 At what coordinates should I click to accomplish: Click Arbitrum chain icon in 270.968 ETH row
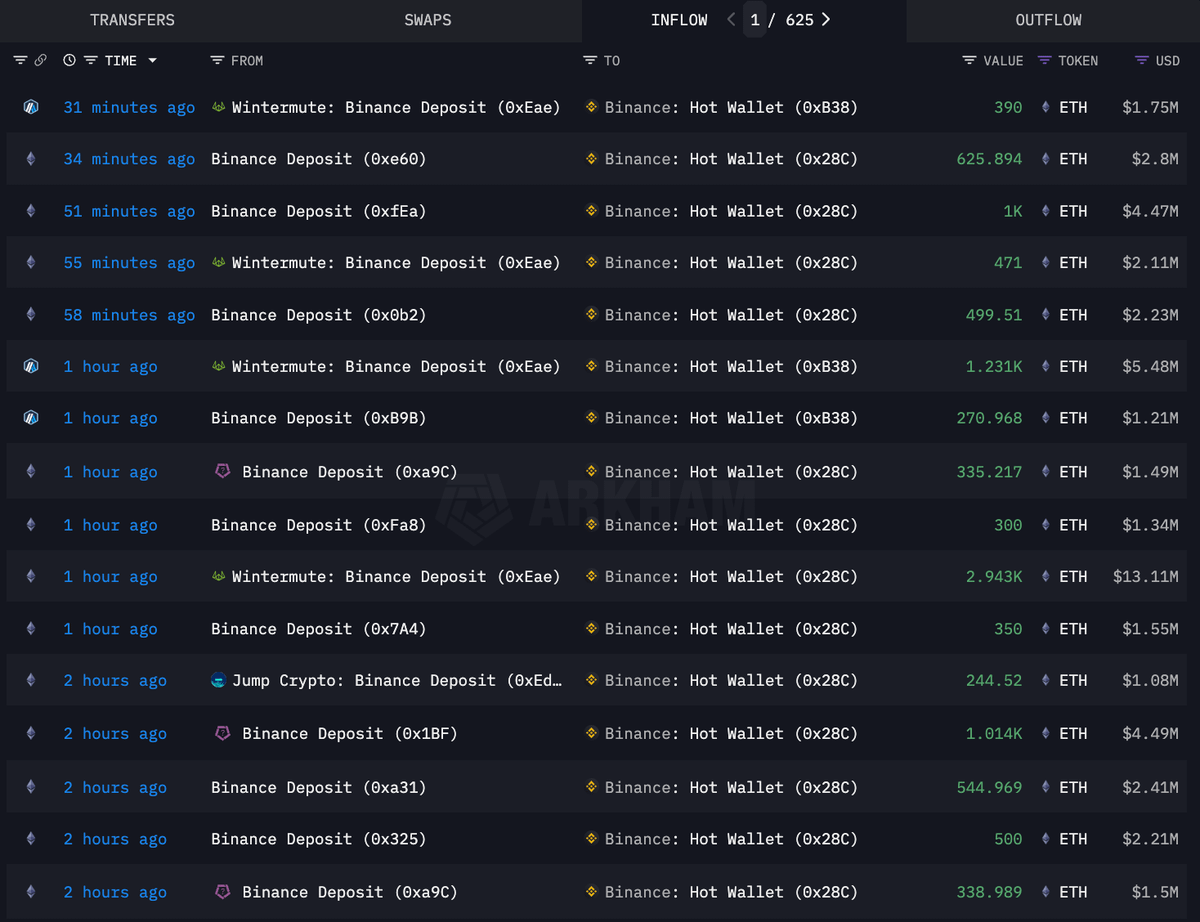[31, 418]
